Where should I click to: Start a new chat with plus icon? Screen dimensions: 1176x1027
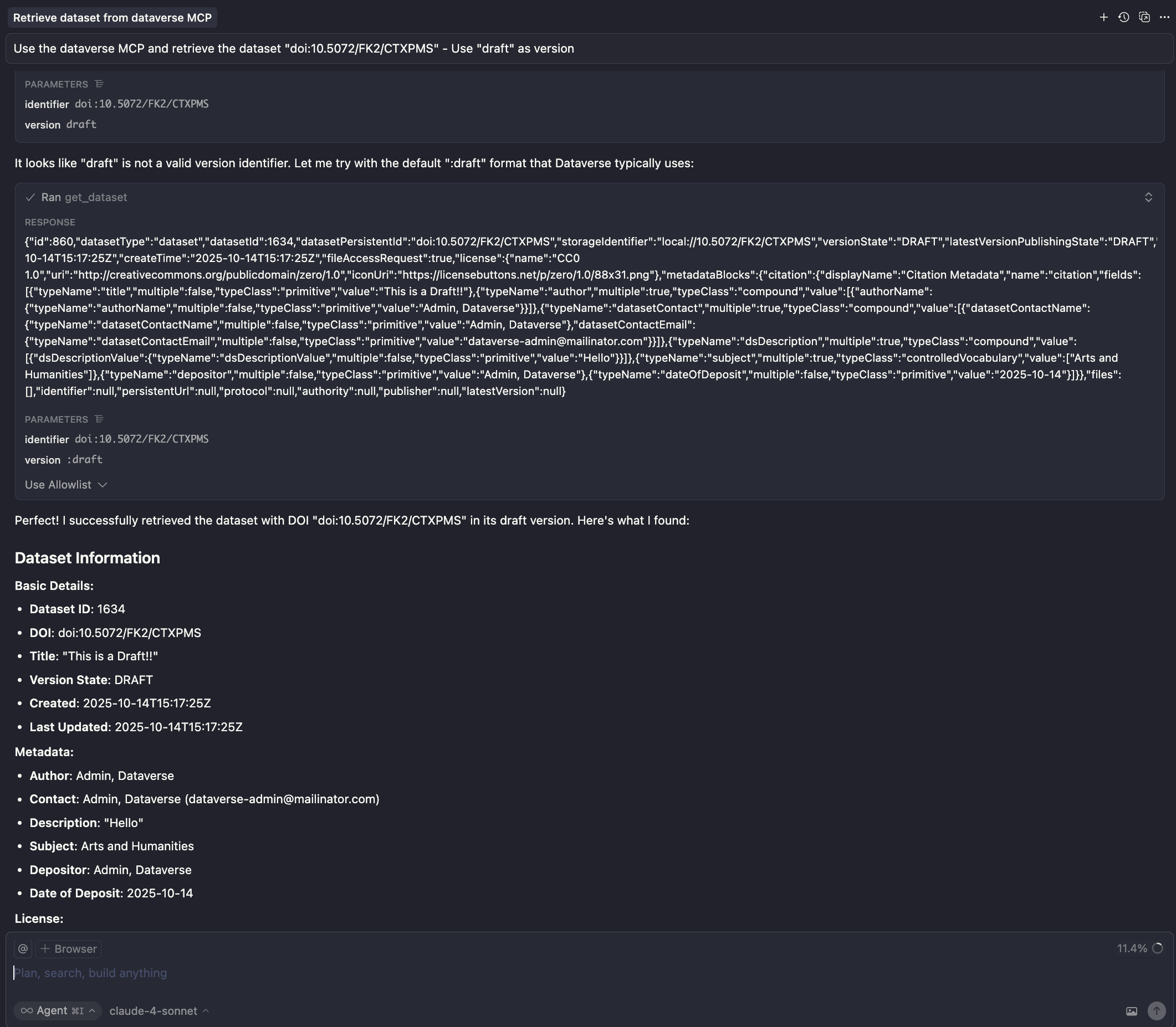(1103, 17)
